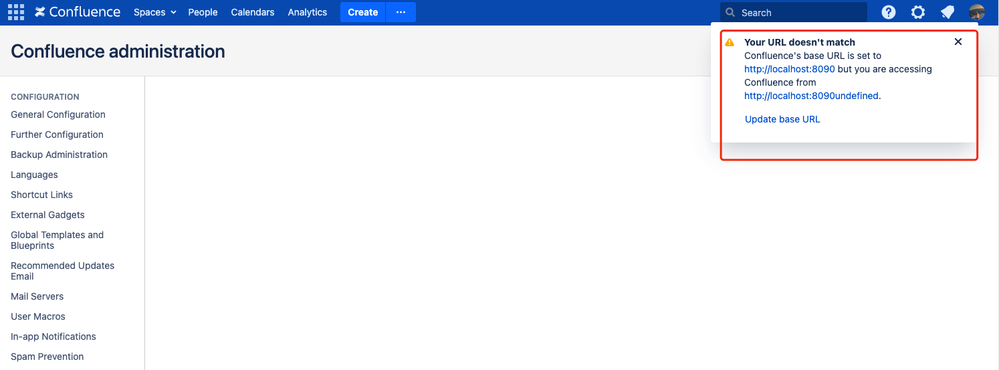This screenshot has height=370, width=999.
Task: Open the http://localhost:8090 base URL link
Action: (789, 69)
